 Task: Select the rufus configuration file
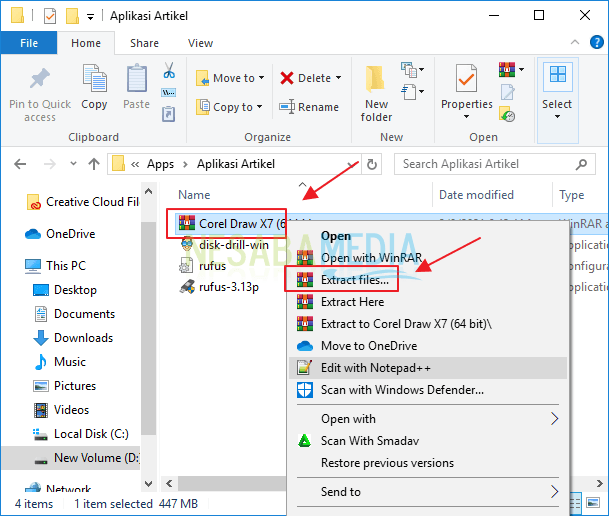coord(203,266)
